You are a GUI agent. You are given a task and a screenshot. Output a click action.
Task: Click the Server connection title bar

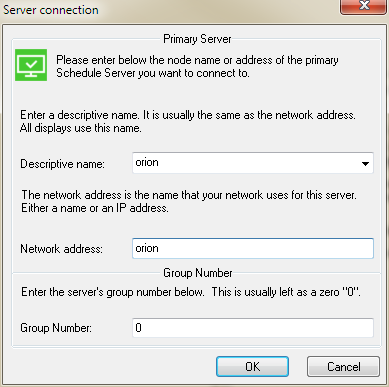167,10
